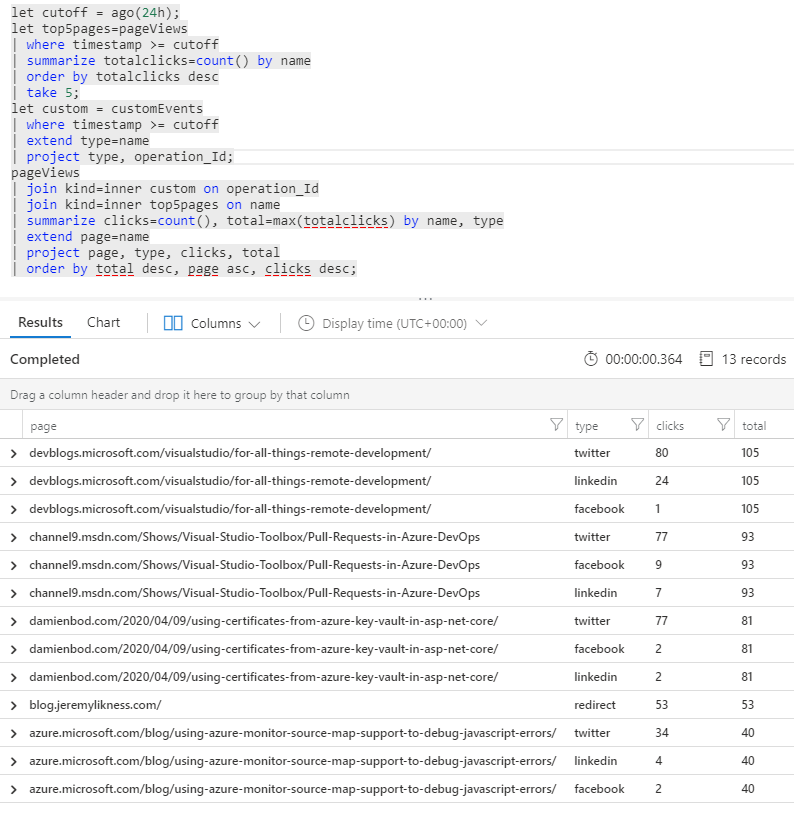Open the filter on the clicks column
The height and width of the screenshot is (814, 794).
coord(723,425)
